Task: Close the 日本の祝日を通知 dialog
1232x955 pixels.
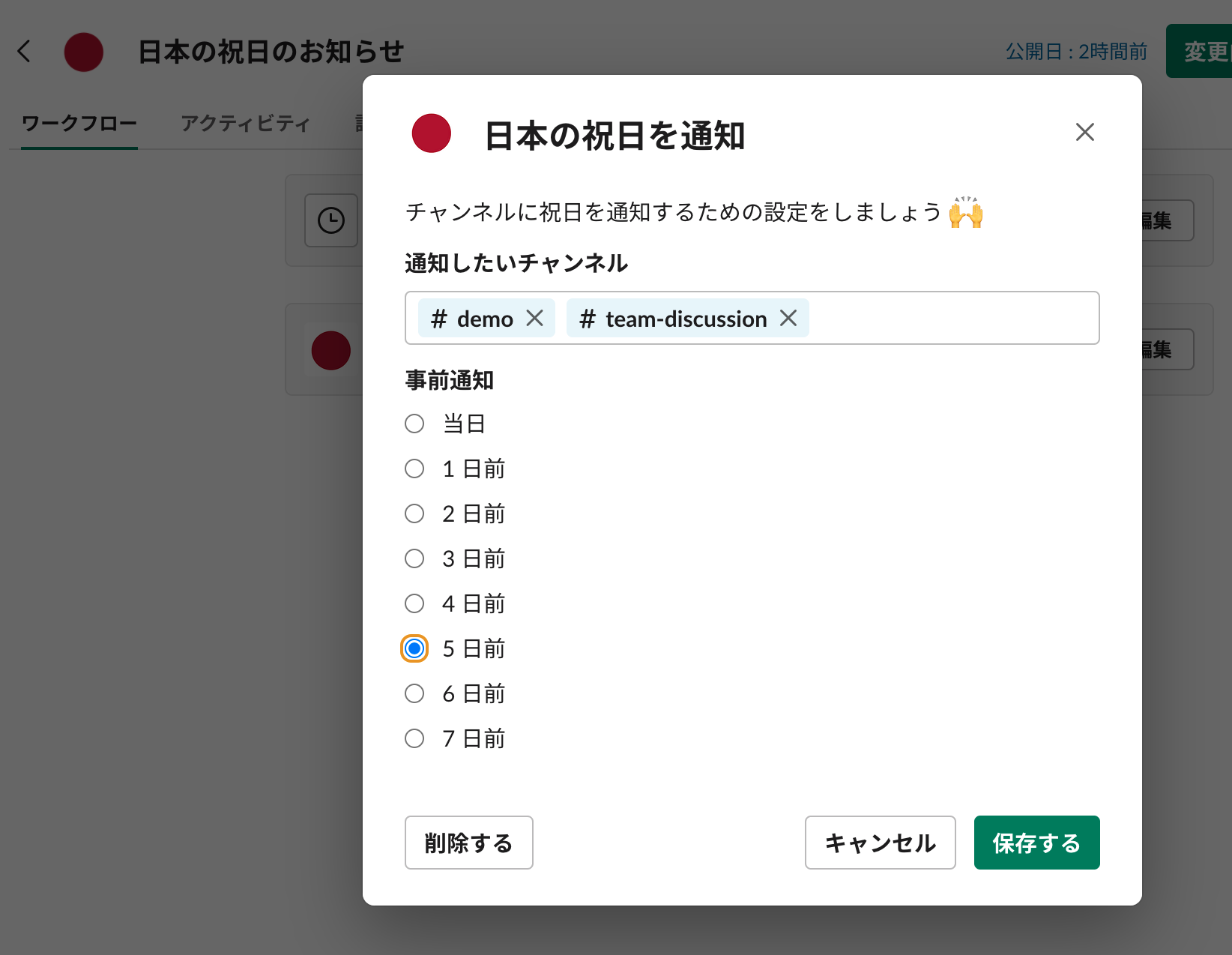Action: click(1084, 133)
